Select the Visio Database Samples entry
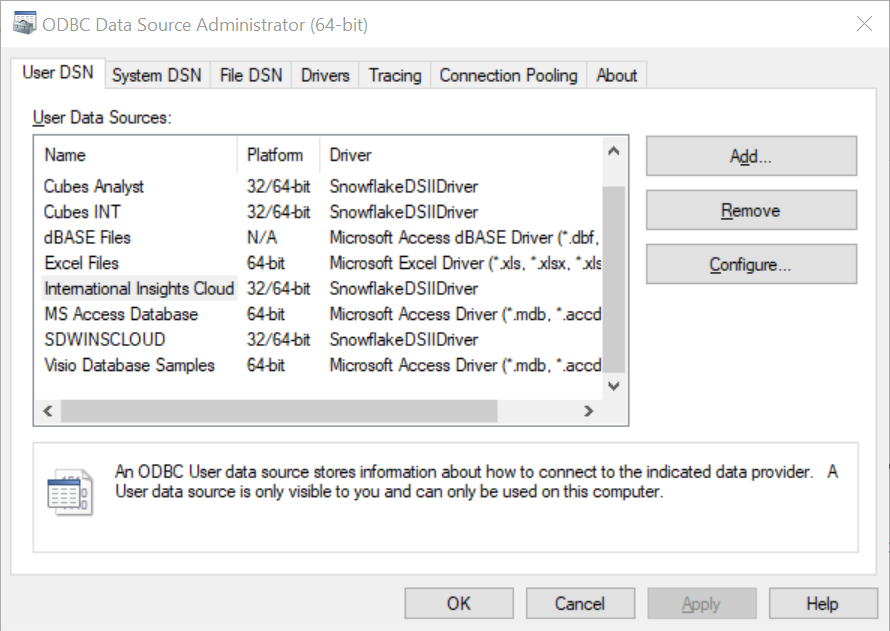The height and width of the screenshot is (631, 890). 129,365
